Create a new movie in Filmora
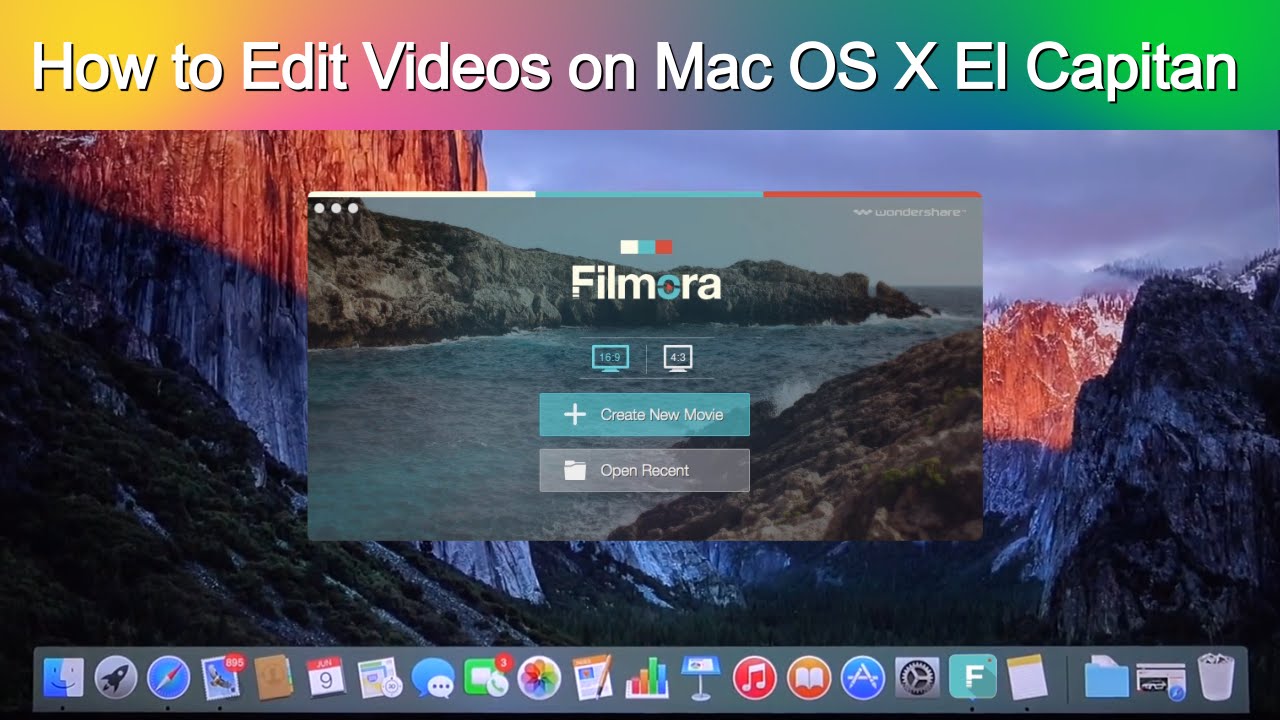1280x720 pixels. 644,414
